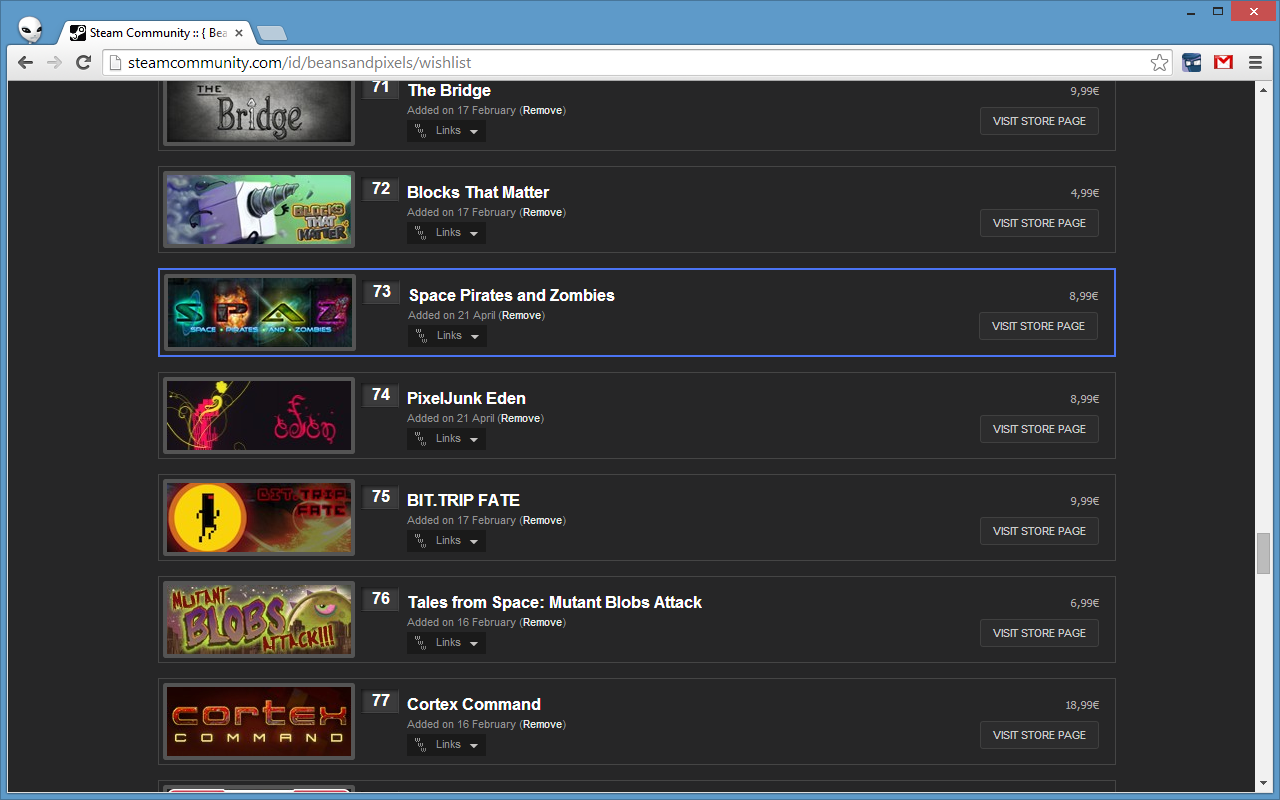Open the Gmail extension icon

click(x=1222, y=62)
